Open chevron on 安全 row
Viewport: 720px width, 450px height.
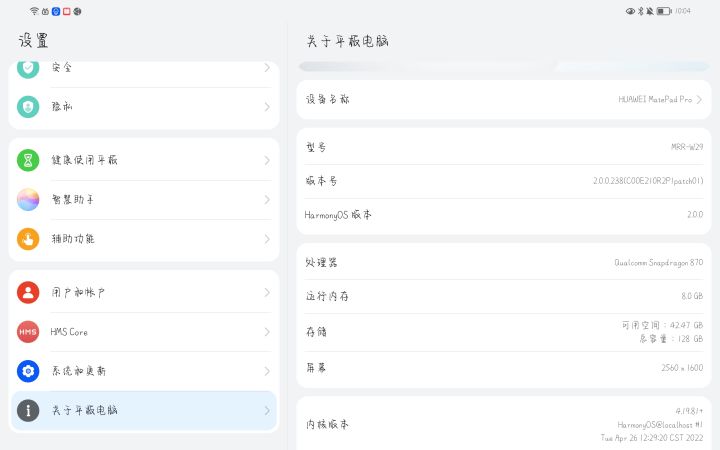(x=267, y=68)
